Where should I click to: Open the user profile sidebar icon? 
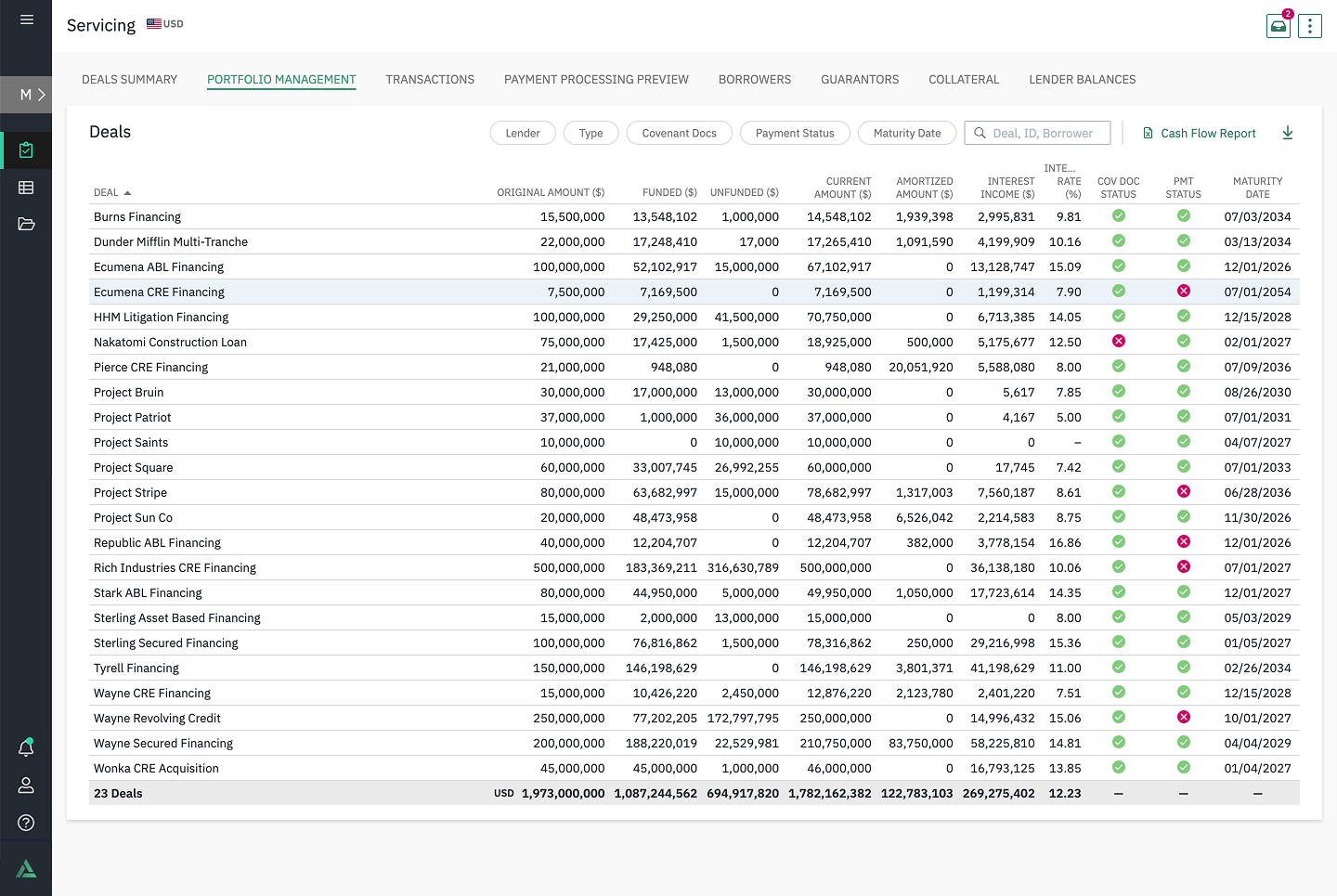pos(26,786)
